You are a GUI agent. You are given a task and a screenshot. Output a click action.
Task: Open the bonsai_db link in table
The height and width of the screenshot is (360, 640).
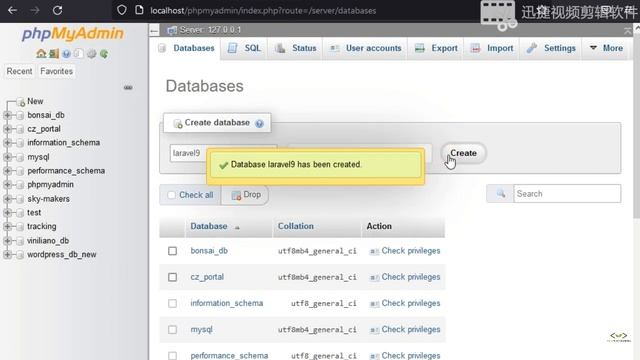(x=209, y=251)
